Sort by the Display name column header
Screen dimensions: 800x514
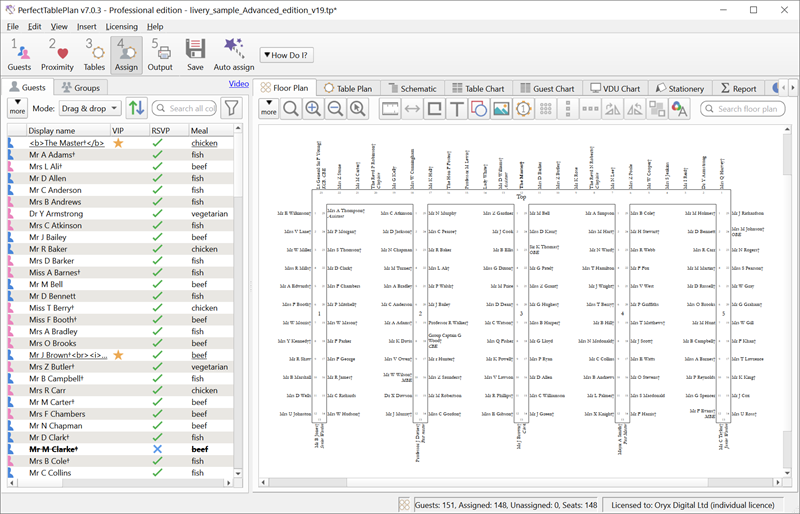tap(68, 131)
